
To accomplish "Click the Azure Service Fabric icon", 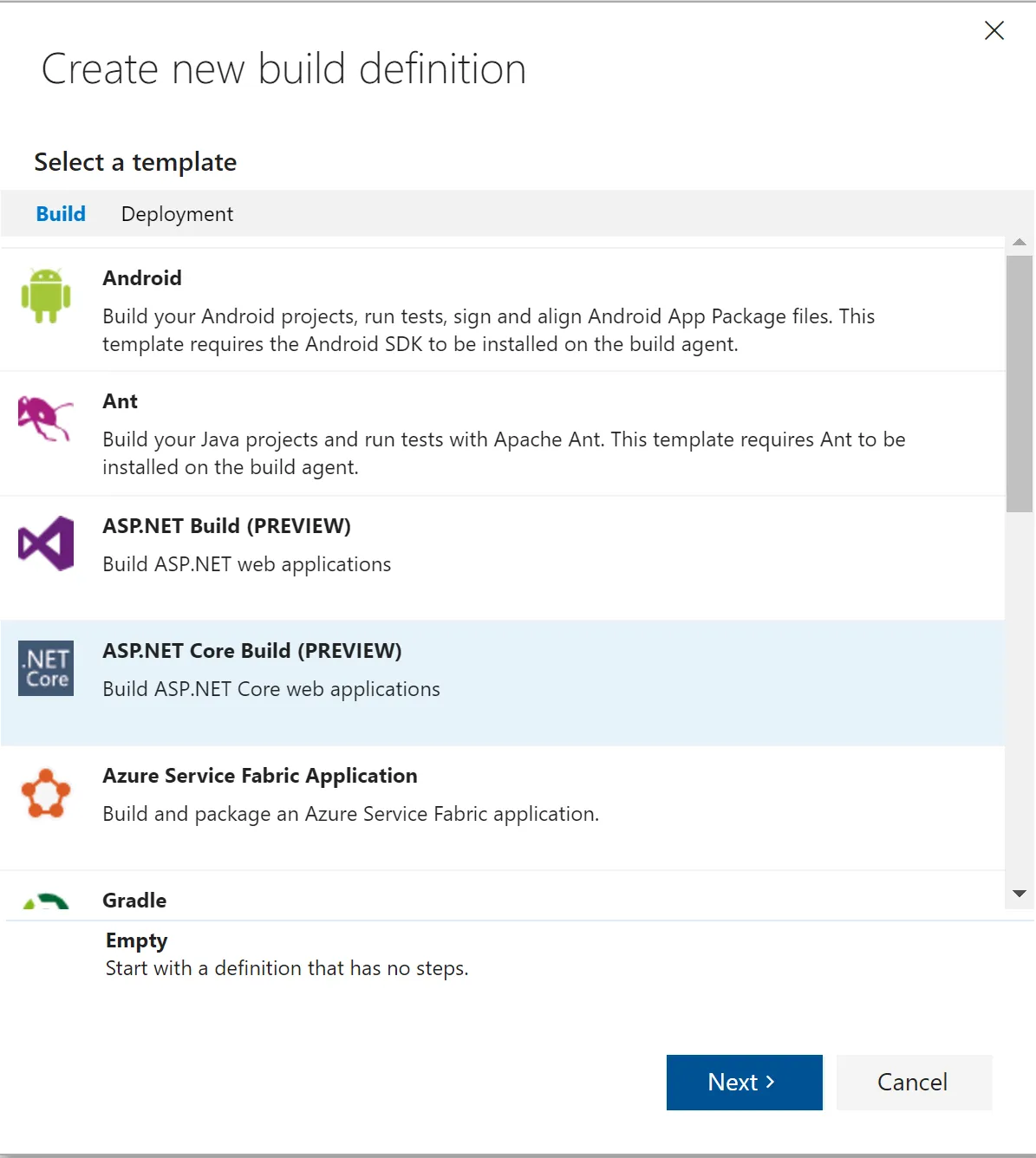I will 46,793.
